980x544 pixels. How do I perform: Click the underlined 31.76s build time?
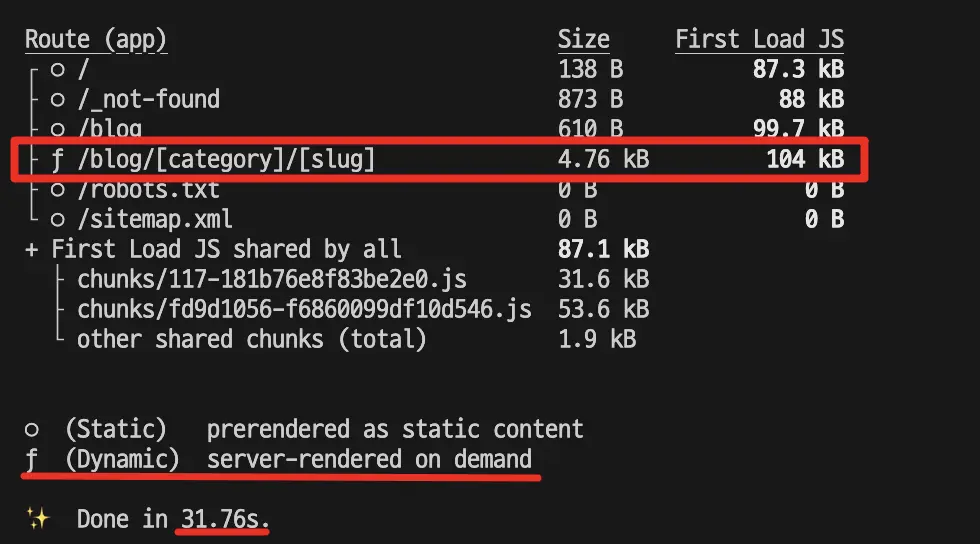tap(225, 519)
